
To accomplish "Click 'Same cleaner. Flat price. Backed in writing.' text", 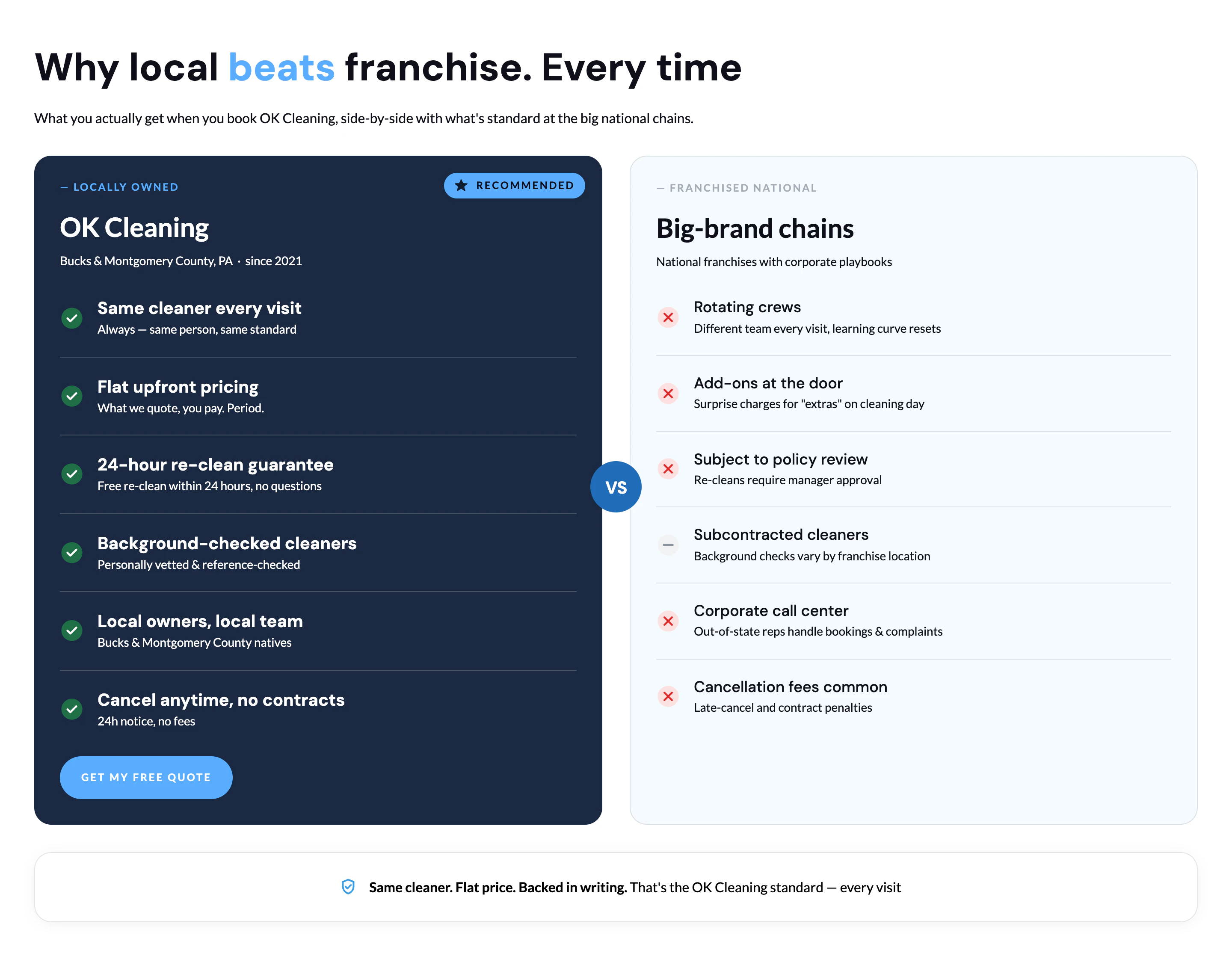I will point(498,888).
